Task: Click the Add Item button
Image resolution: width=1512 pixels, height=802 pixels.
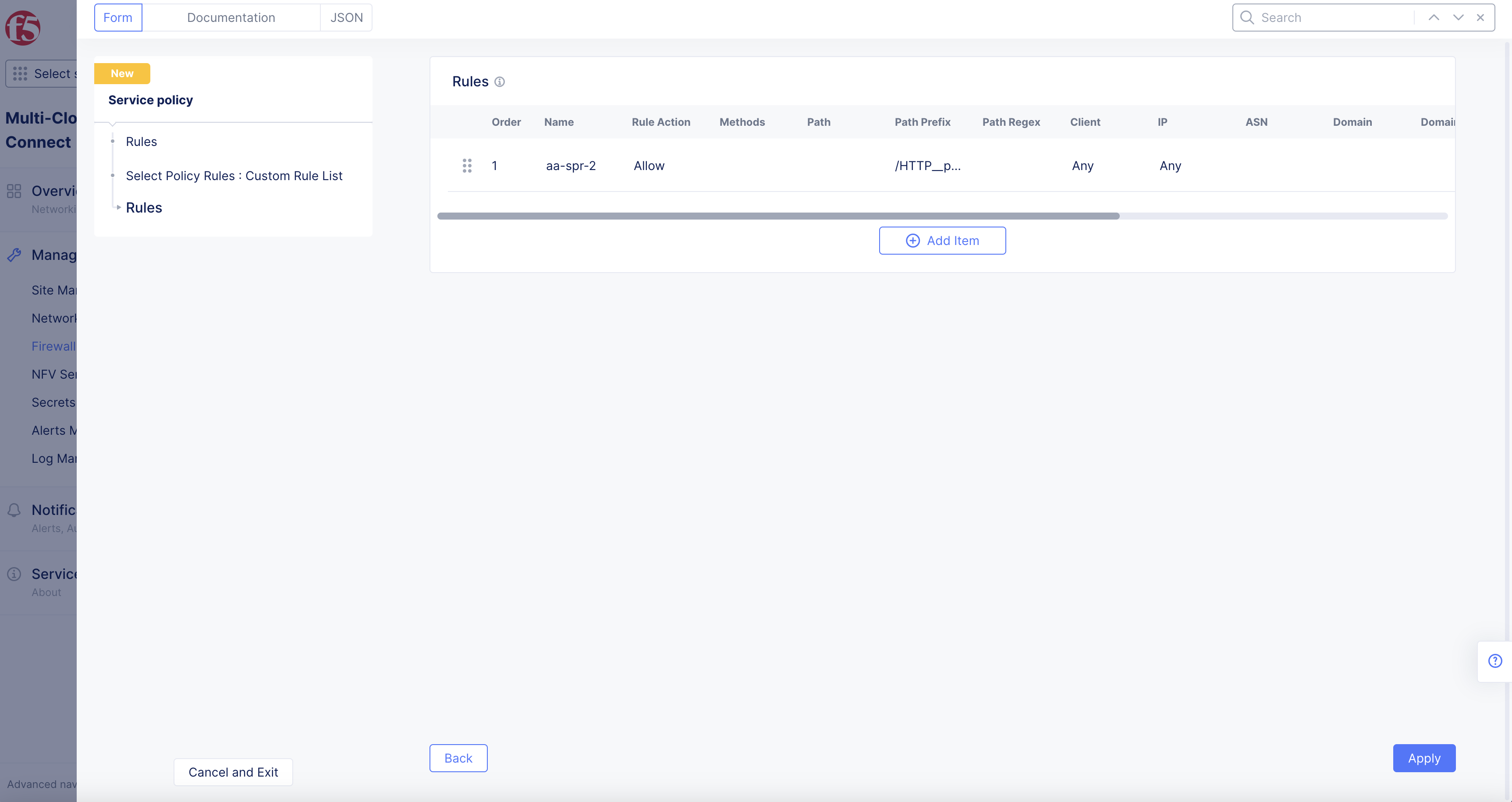Action: coord(942,241)
